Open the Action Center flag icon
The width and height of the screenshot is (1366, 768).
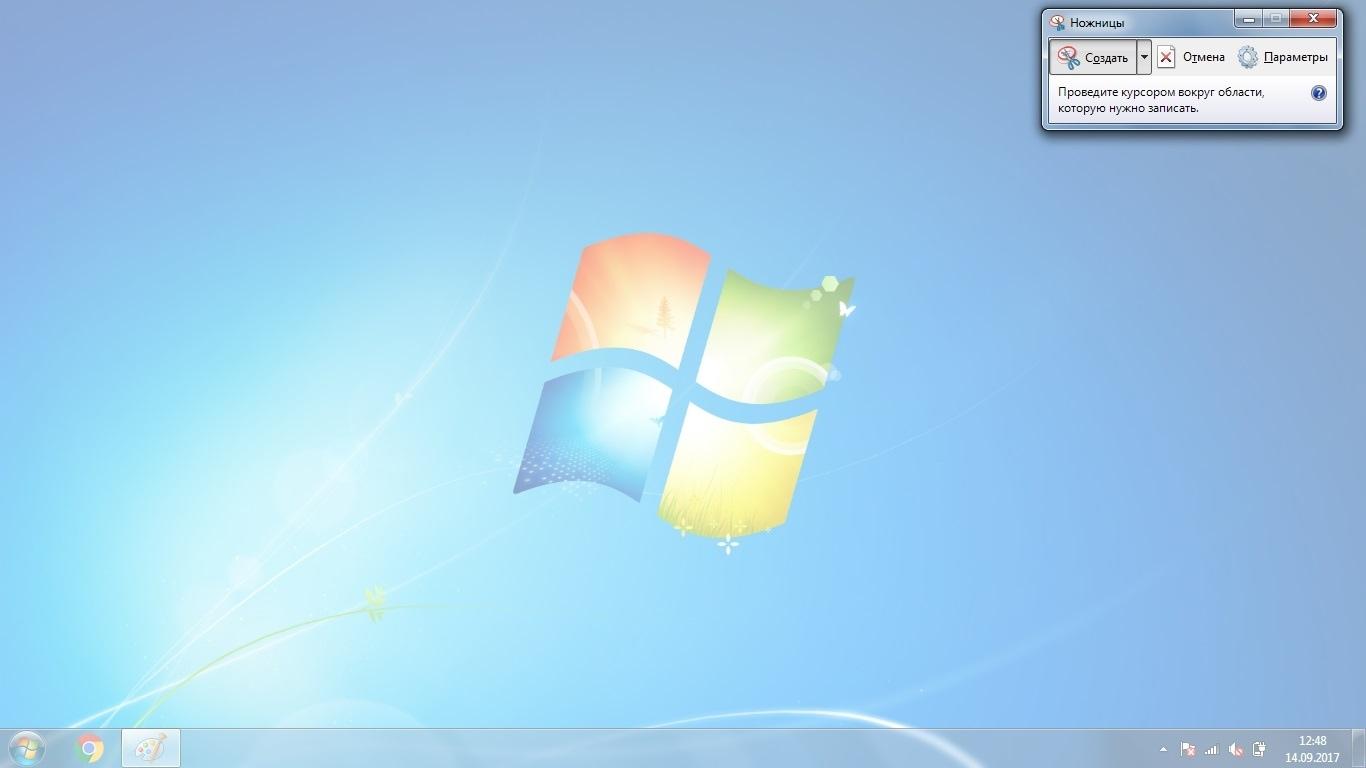click(x=1188, y=749)
